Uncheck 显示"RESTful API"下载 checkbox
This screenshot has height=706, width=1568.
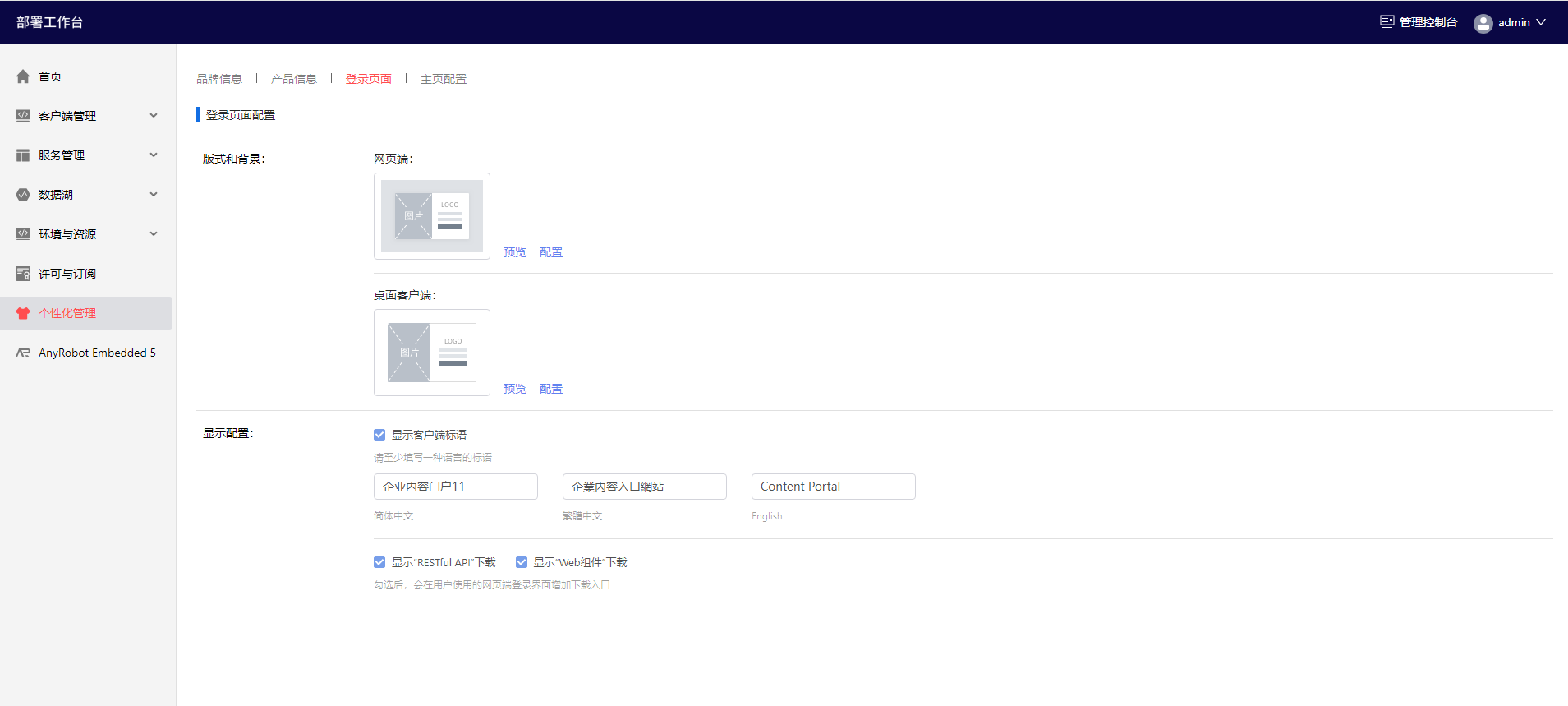(x=379, y=562)
